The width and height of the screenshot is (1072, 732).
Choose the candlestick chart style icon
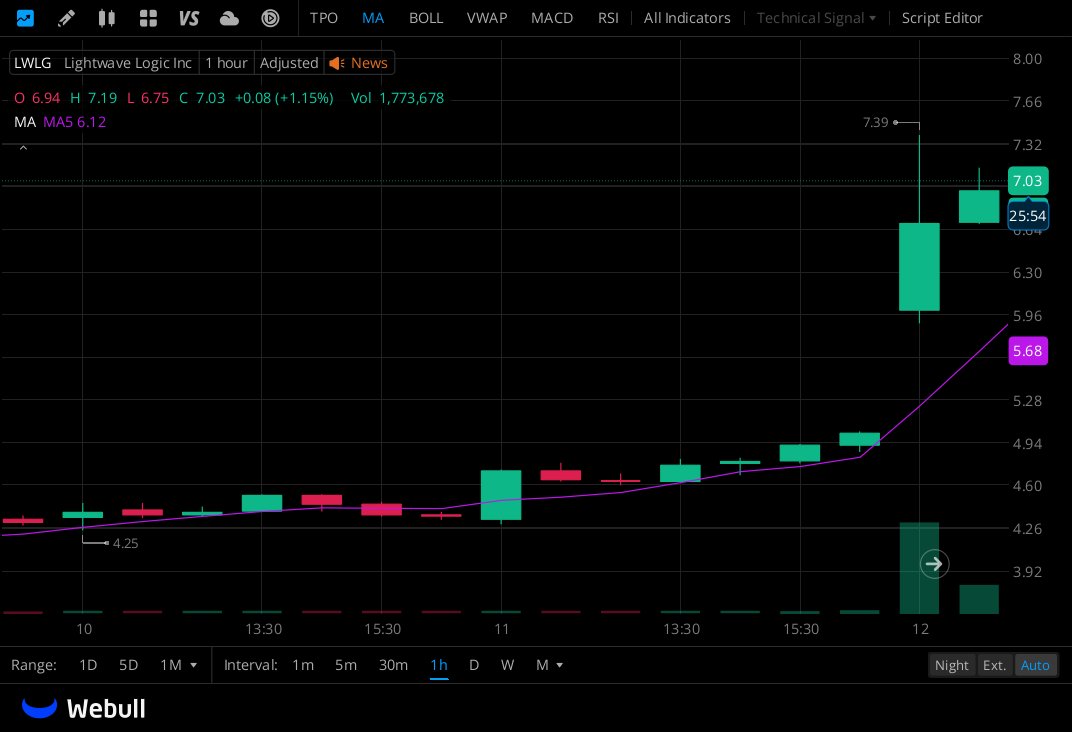coord(107,18)
